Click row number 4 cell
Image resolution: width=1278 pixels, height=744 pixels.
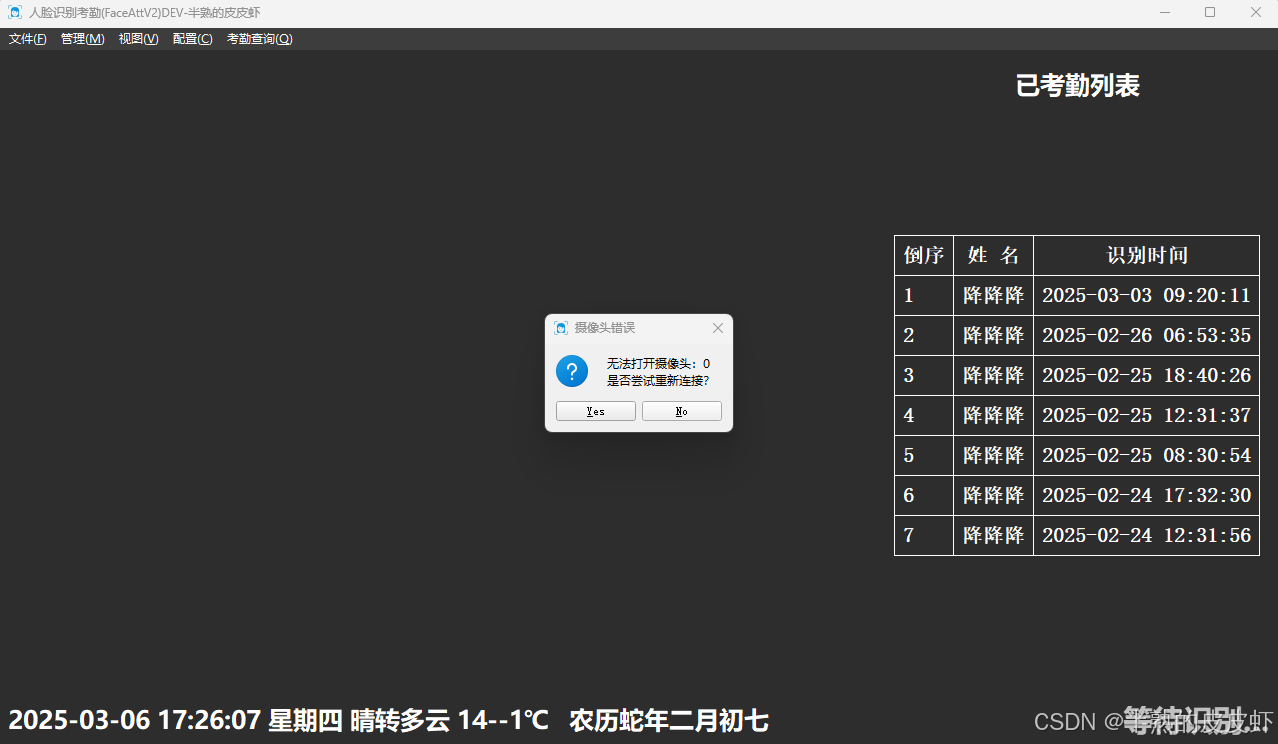click(924, 415)
